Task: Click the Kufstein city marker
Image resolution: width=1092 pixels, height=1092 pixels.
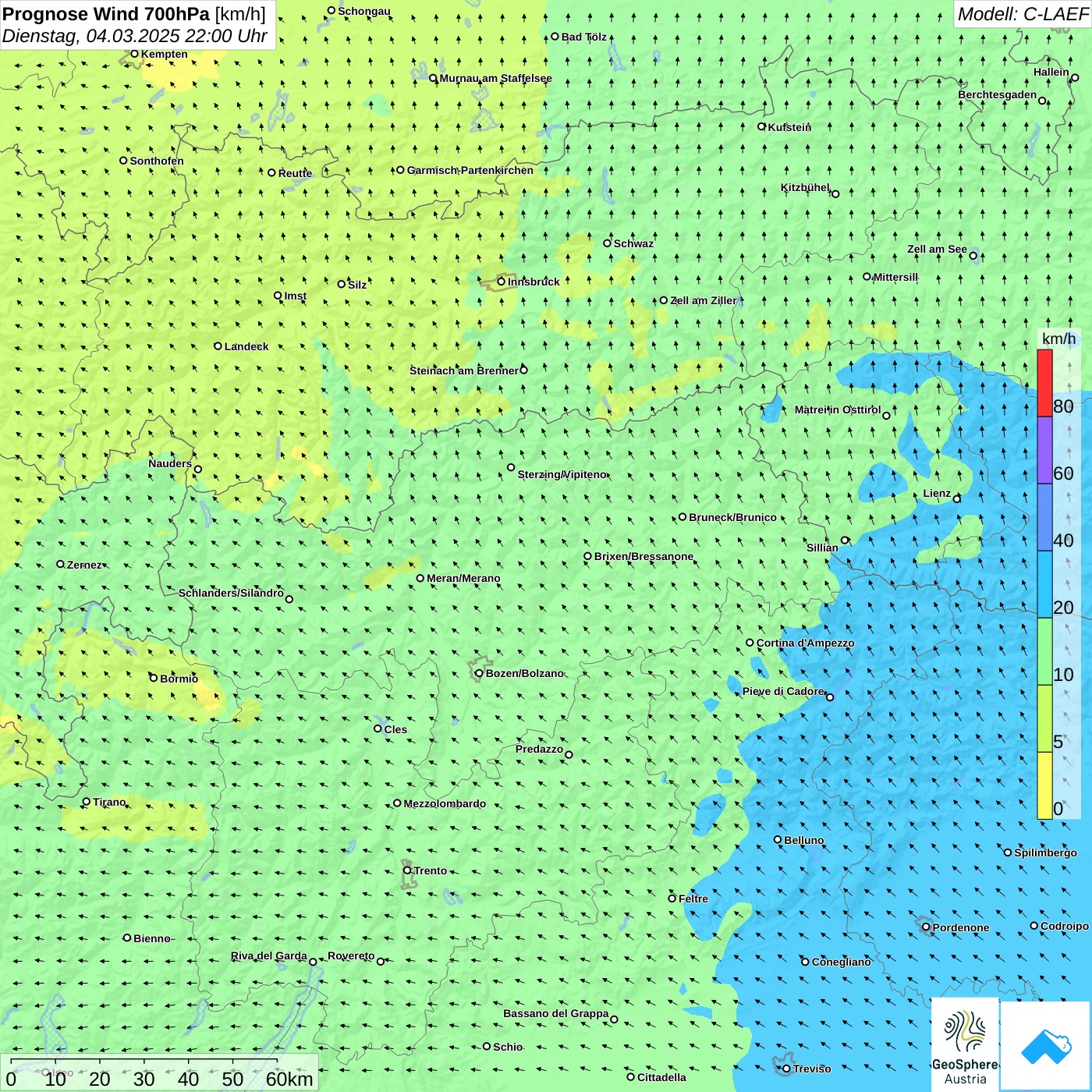Action: tap(762, 126)
